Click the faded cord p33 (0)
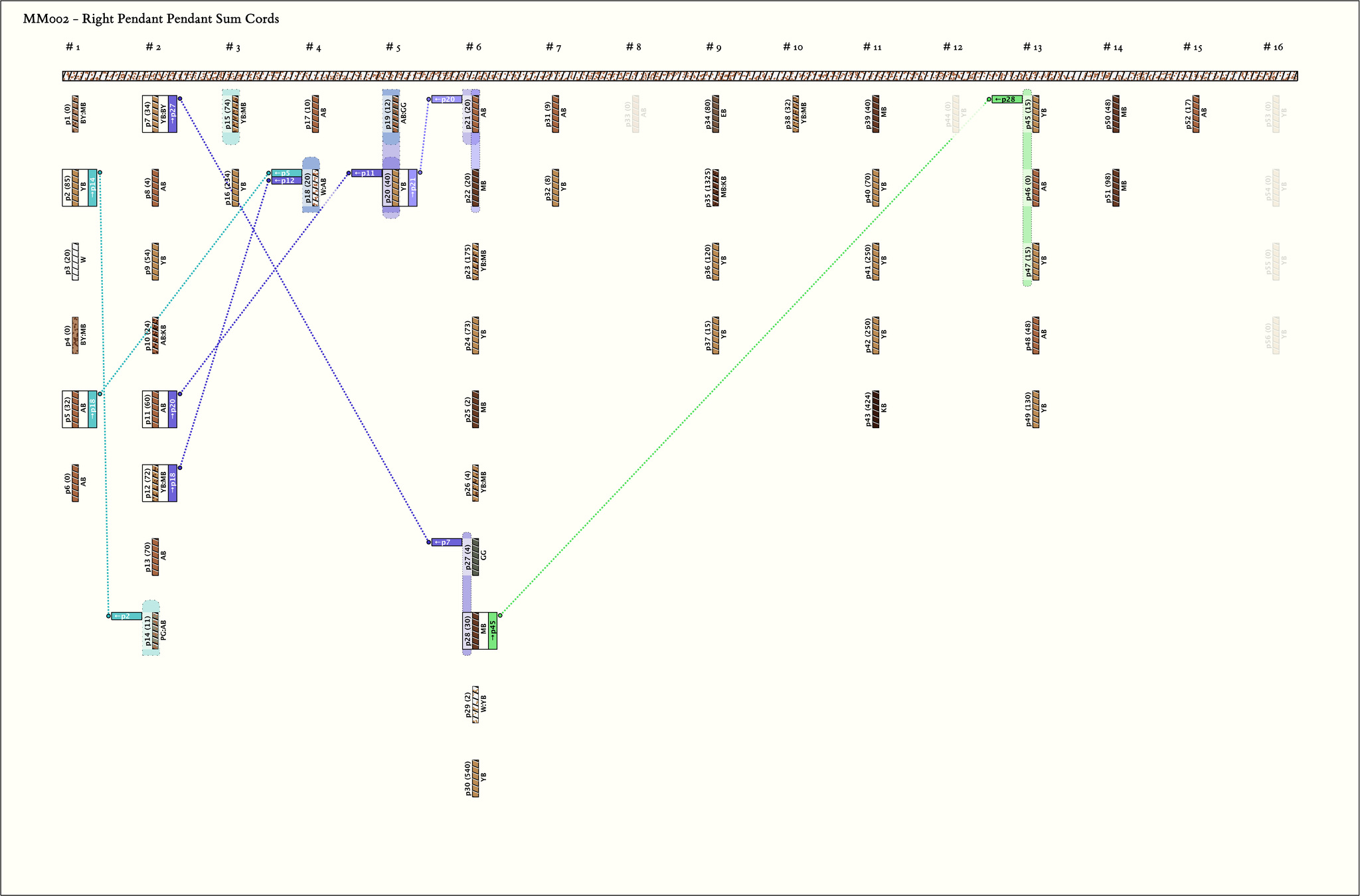Image resolution: width=1360 pixels, height=896 pixels. coord(636,114)
